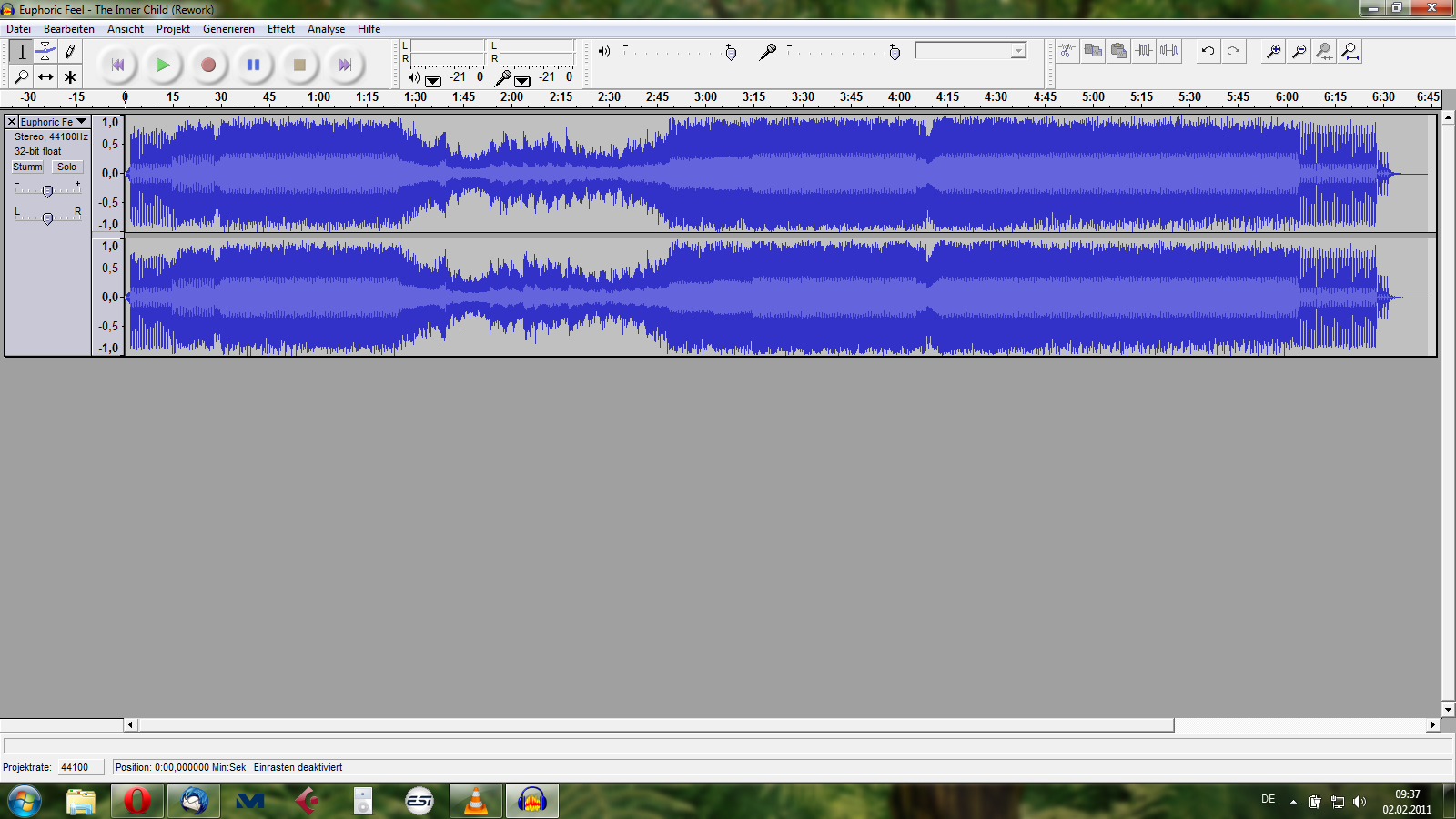Open the Windows Start menu

(x=25, y=801)
